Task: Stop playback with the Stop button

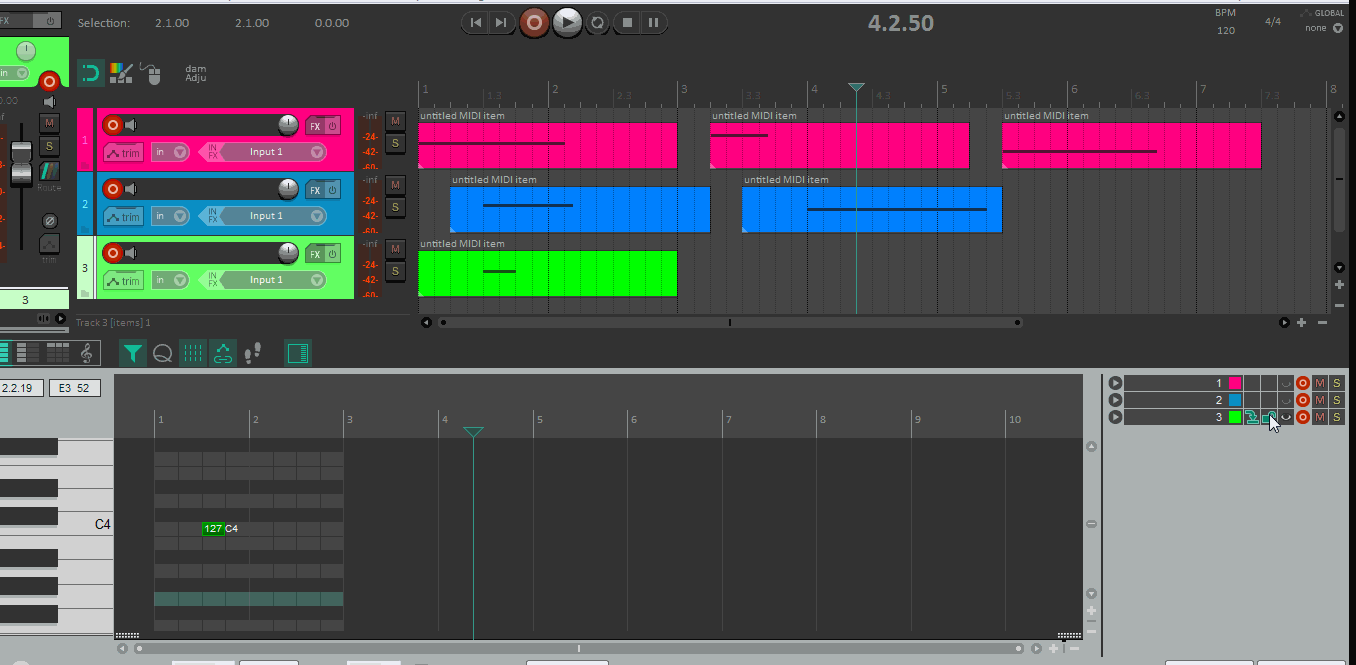Action: tap(627, 22)
